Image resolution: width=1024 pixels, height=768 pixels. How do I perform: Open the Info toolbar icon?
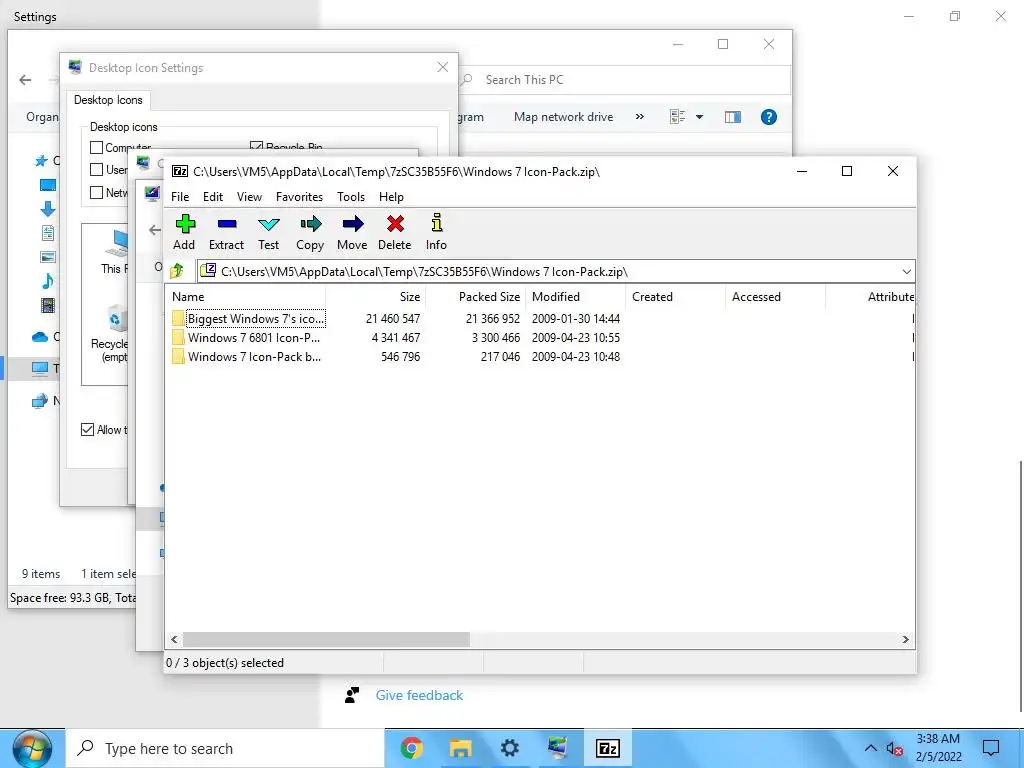[x=436, y=223]
